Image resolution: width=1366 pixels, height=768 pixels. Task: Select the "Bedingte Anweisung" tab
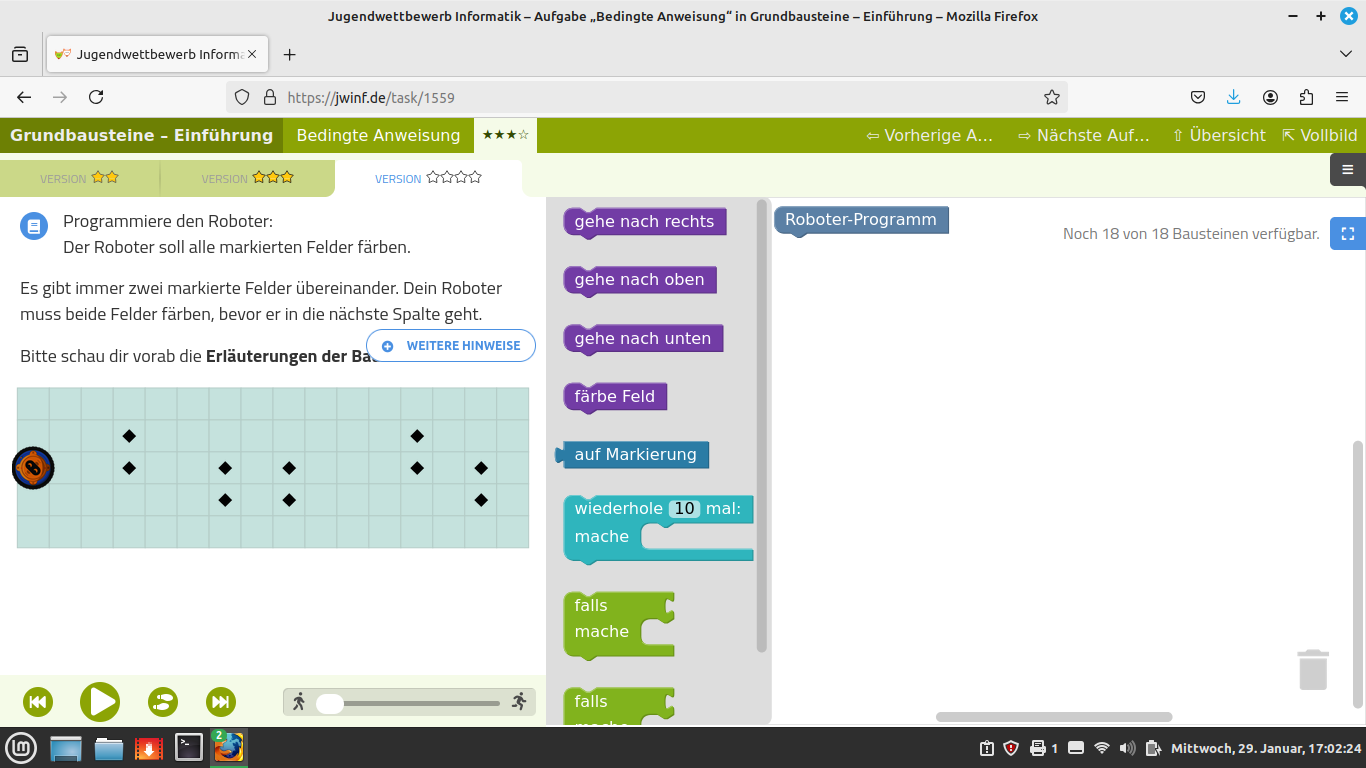pyautogui.click(x=377, y=134)
